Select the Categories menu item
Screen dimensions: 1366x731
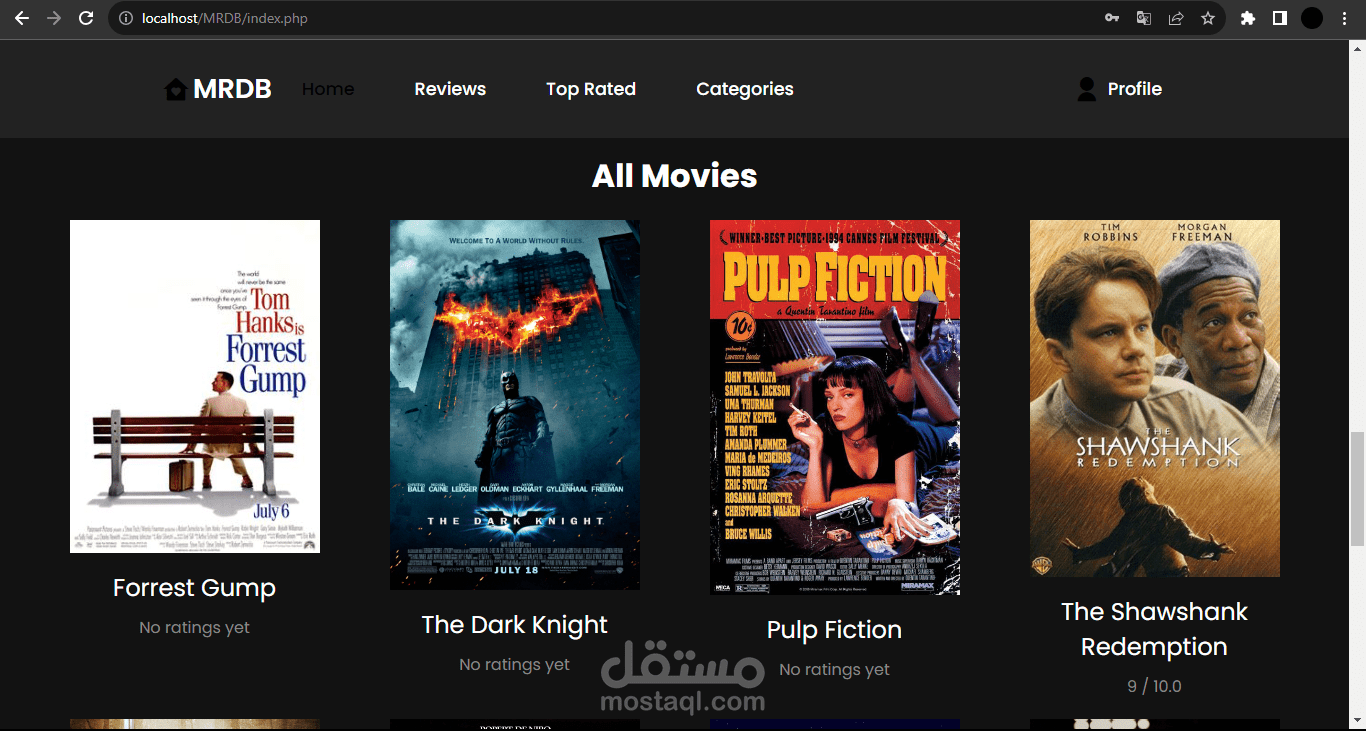pos(744,88)
